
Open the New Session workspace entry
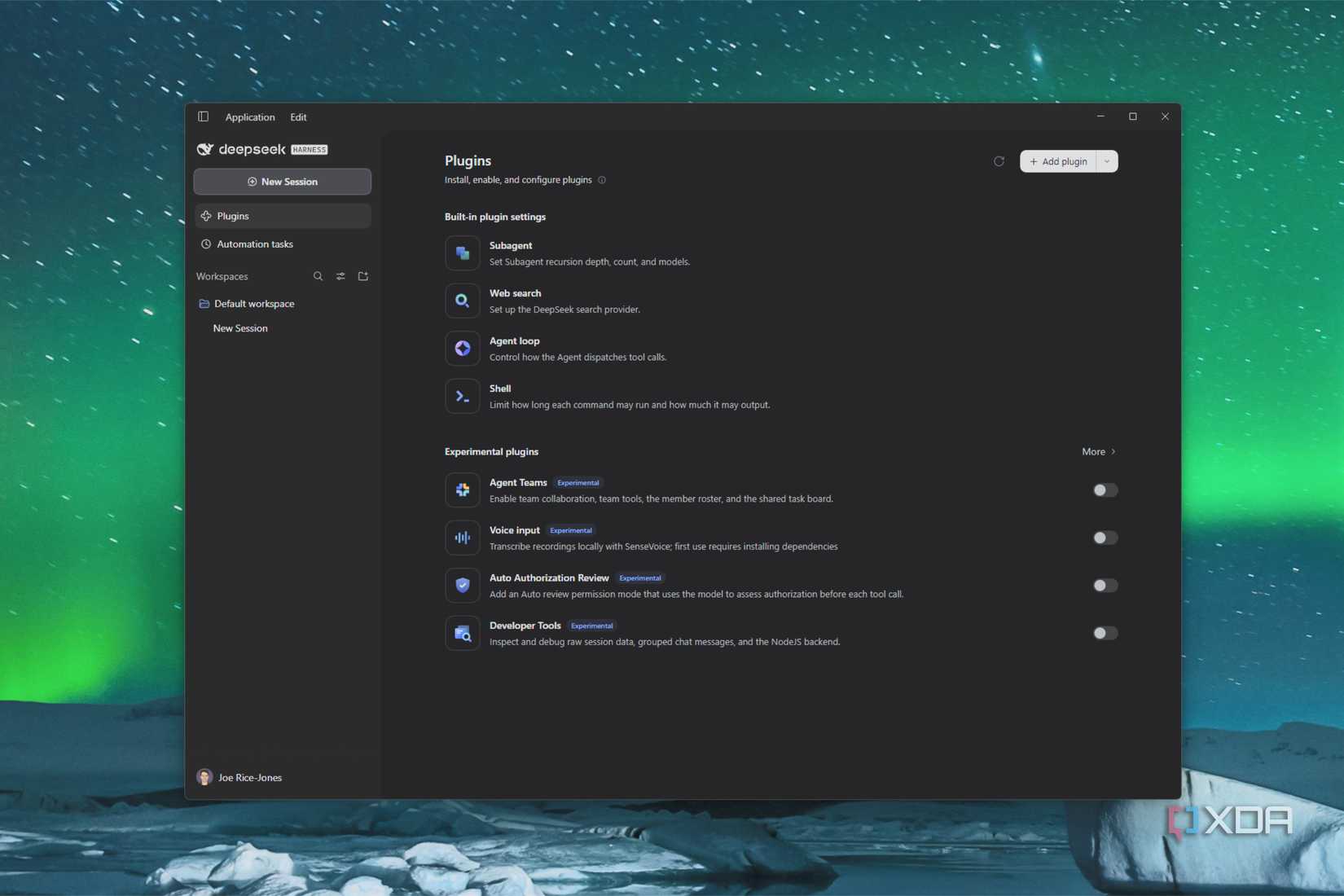(x=240, y=328)
